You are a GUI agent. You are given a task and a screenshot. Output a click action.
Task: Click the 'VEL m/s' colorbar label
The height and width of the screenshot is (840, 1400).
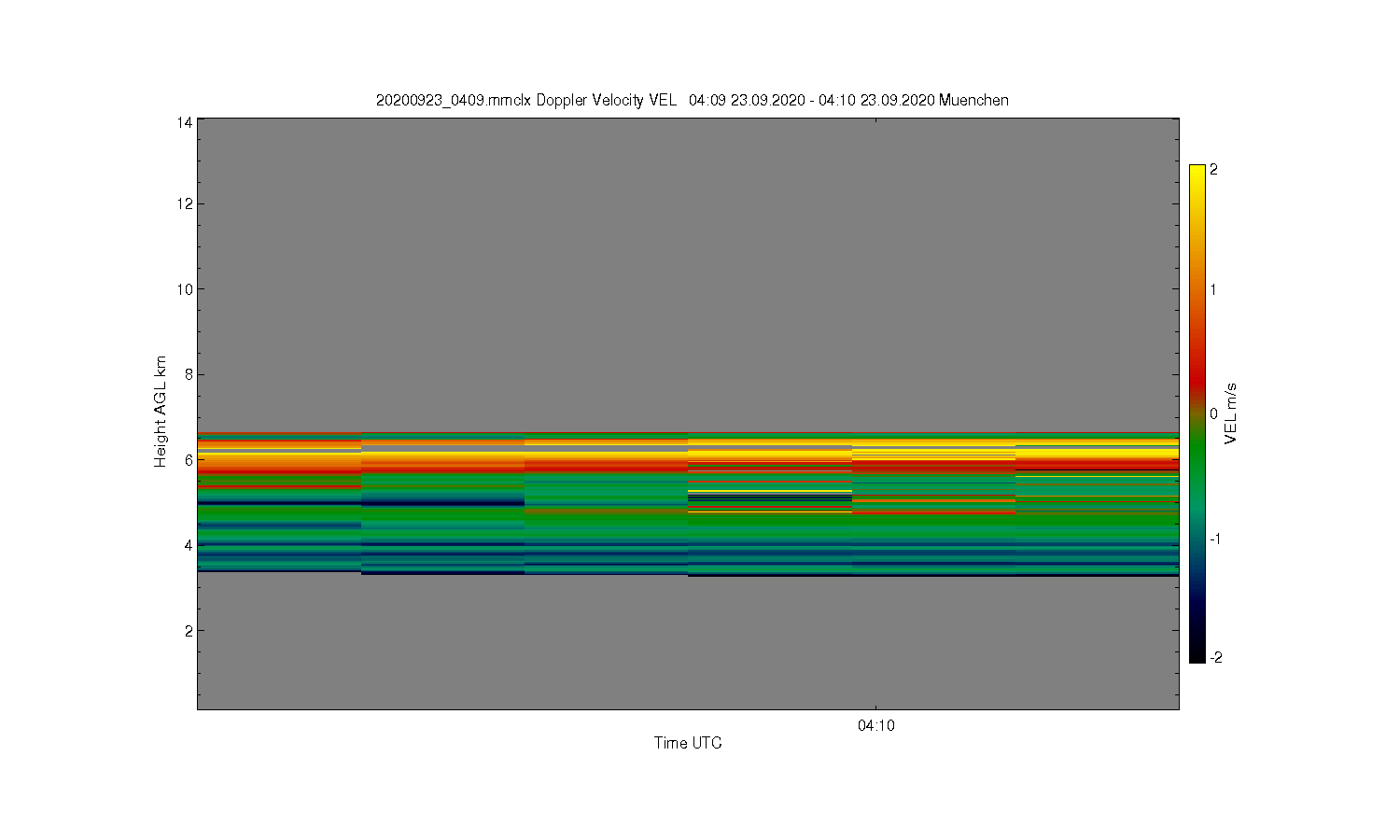pyautogui.click(x=1230, y=413)
